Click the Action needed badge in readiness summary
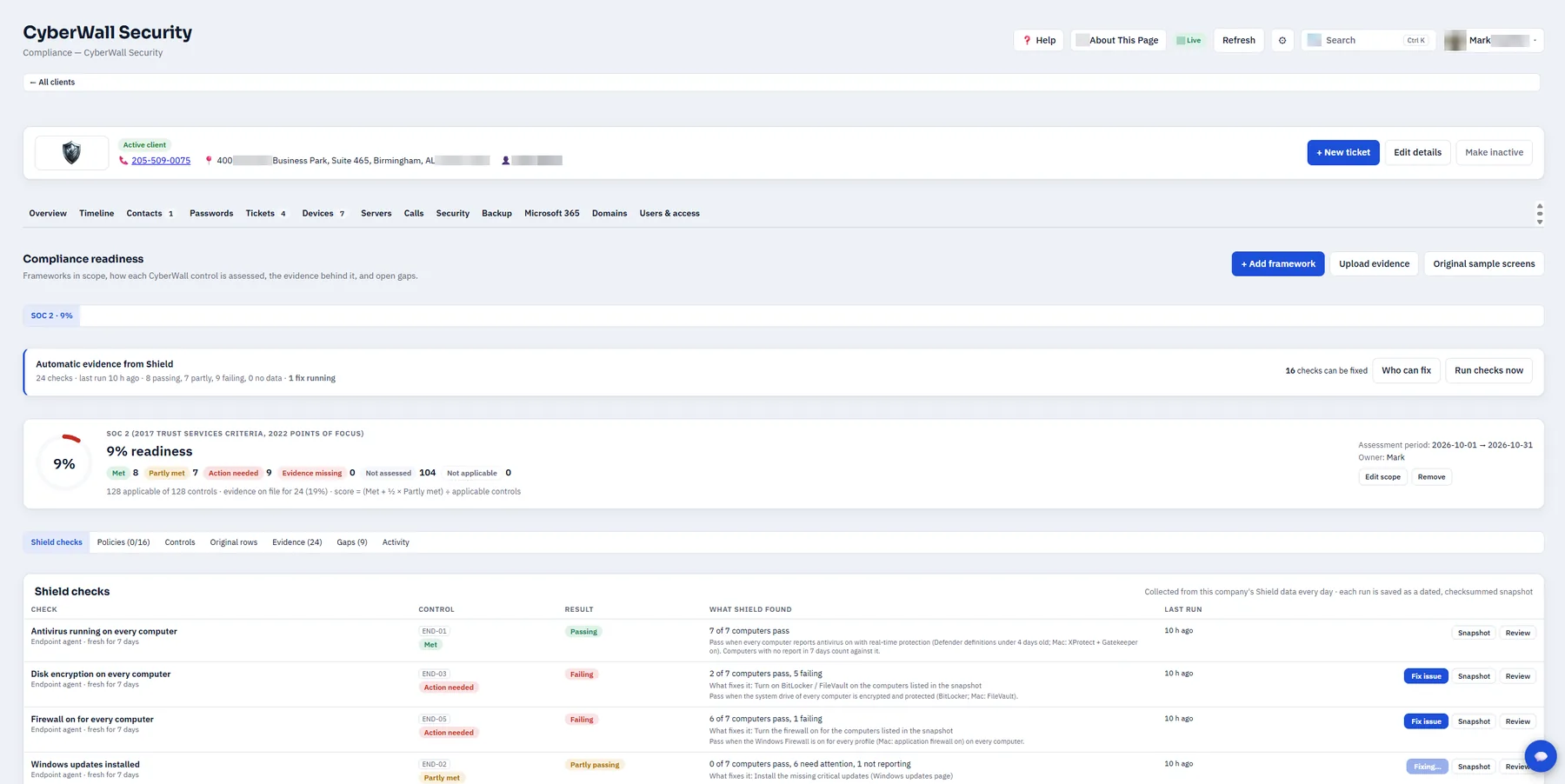Viewport: 1565px width, 784px height. (233, 474)
